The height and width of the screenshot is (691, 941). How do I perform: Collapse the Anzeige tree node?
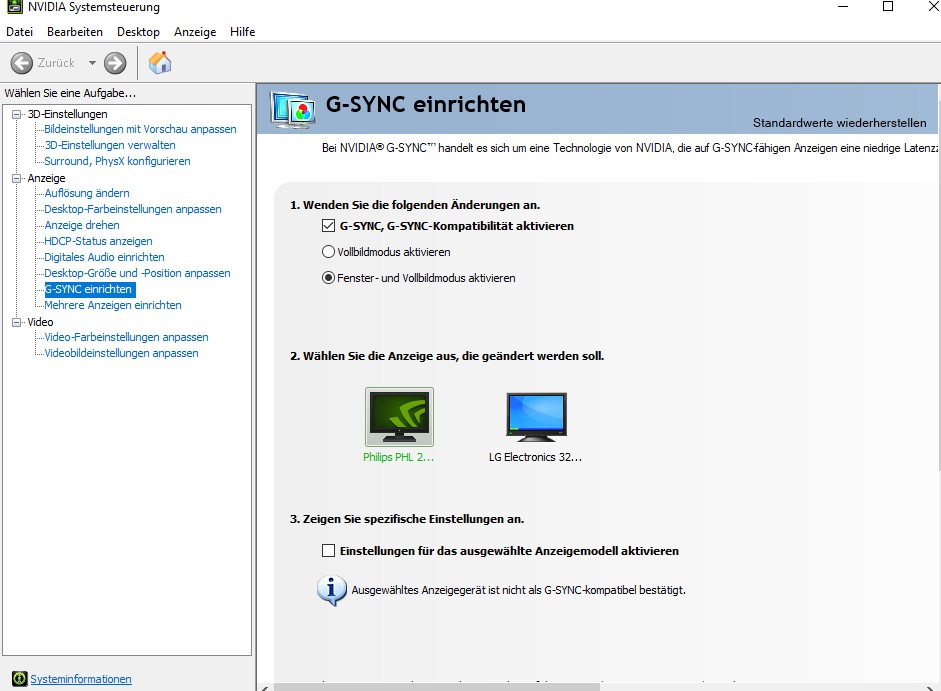point(17,178)
